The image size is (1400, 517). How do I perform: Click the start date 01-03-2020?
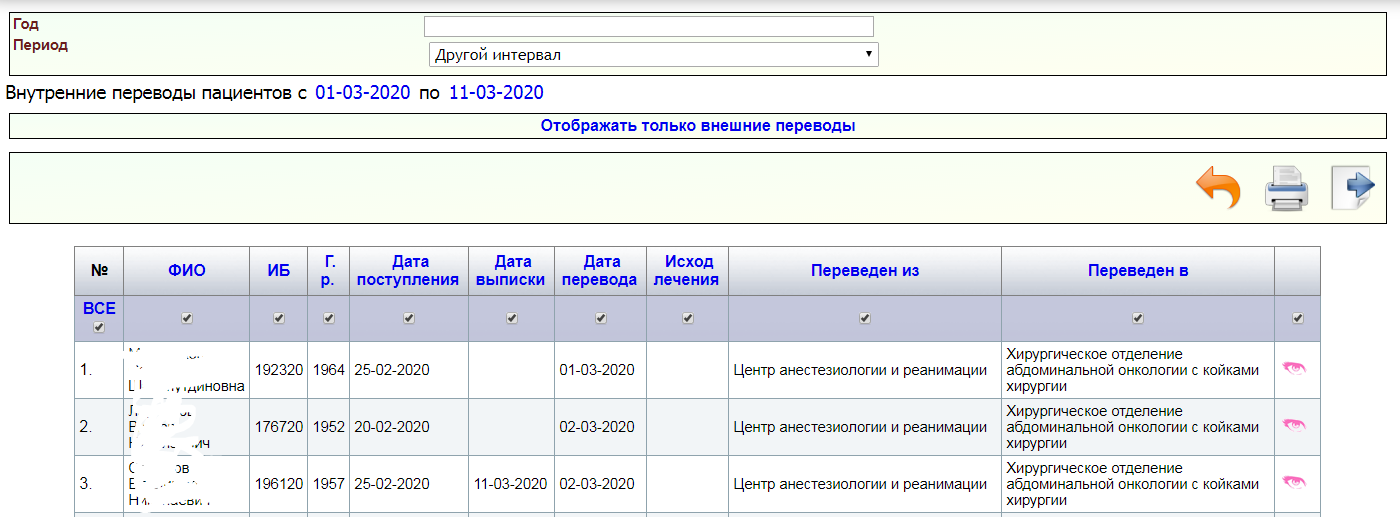(x=363, y=93)
